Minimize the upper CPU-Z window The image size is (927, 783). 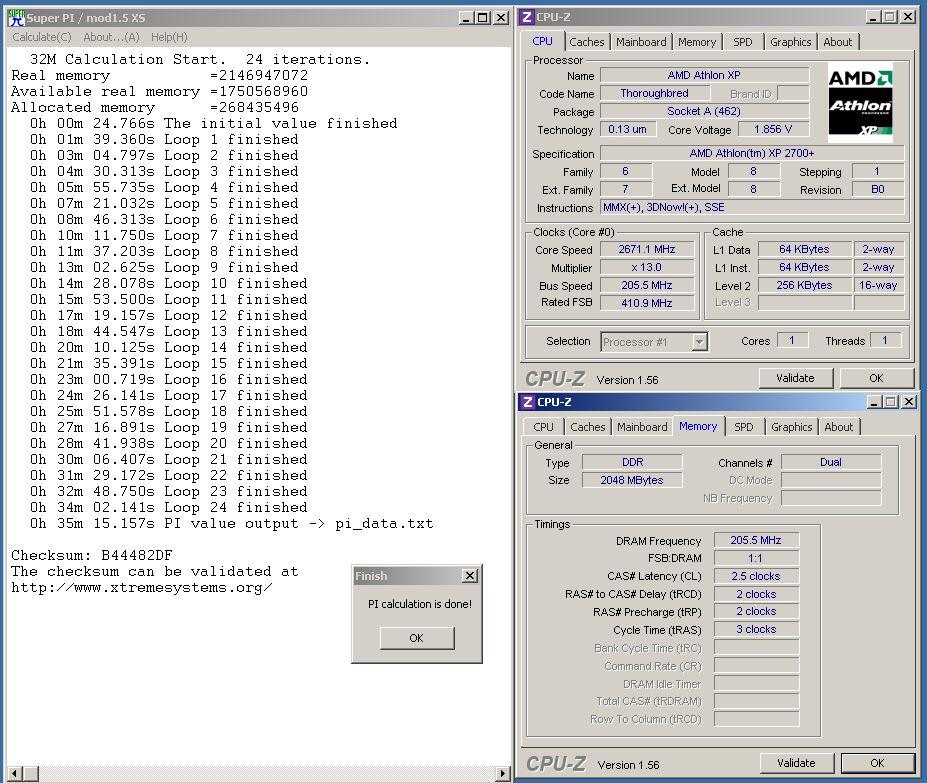pos(874,17)
